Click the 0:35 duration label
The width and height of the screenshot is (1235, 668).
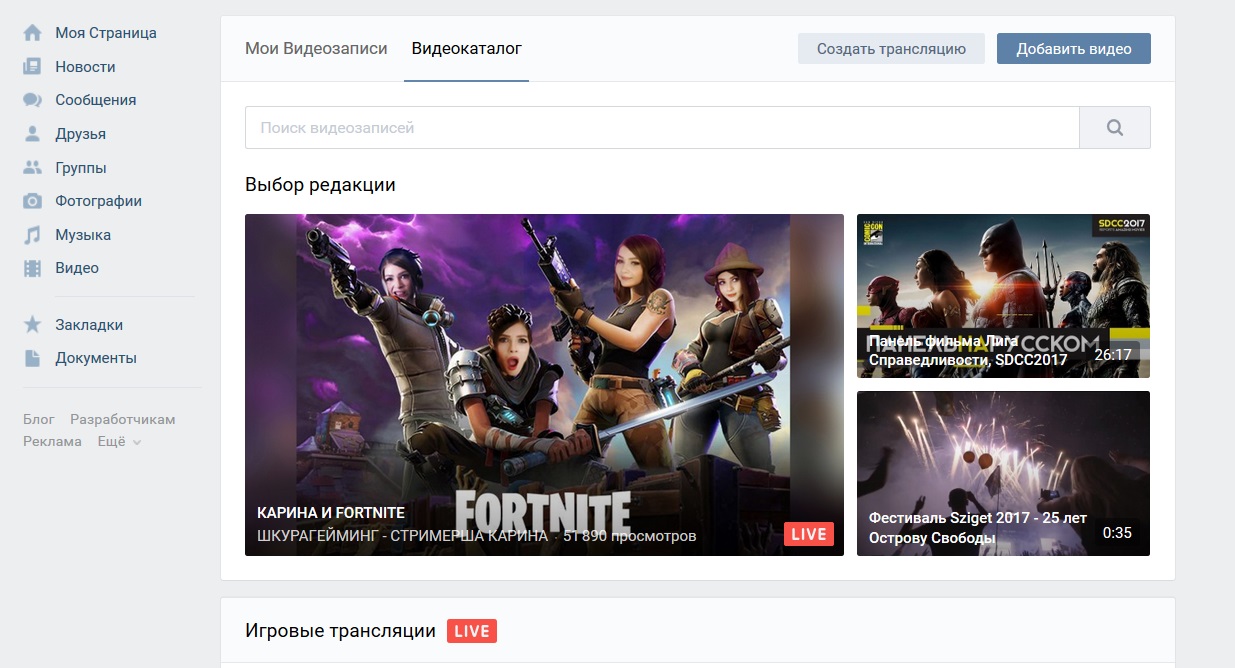click(x=1117, y=533)
